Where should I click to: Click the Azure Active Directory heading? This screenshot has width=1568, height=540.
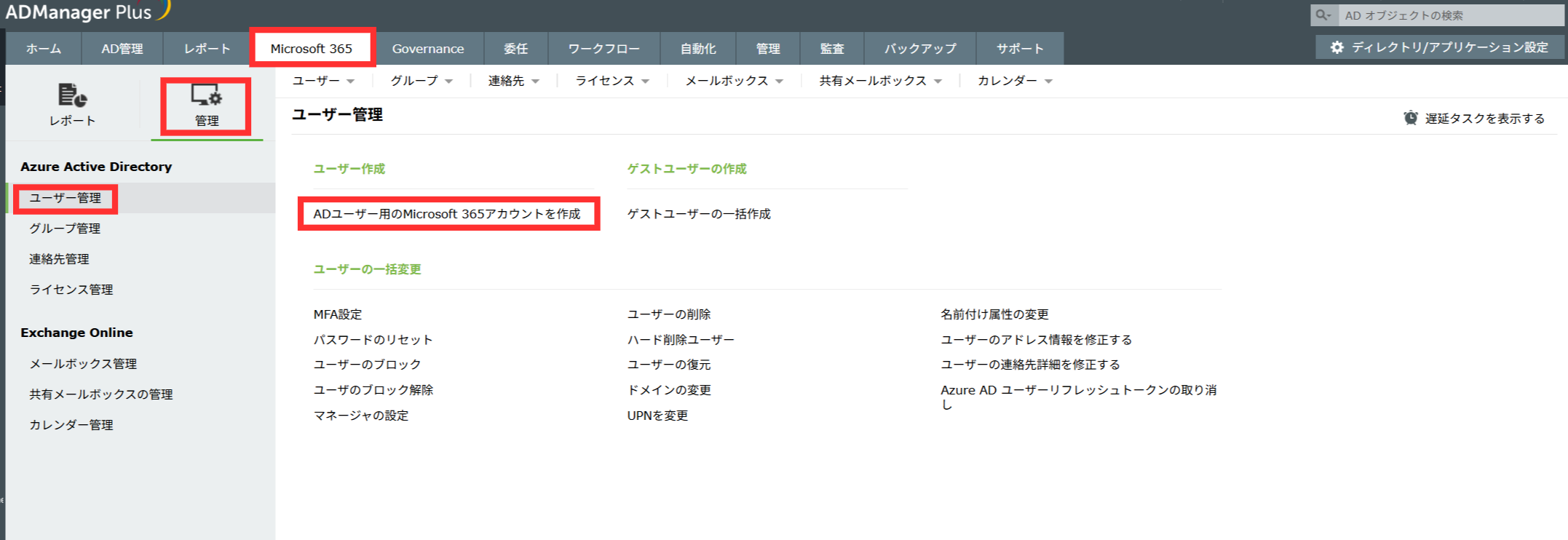pos(96,167)
